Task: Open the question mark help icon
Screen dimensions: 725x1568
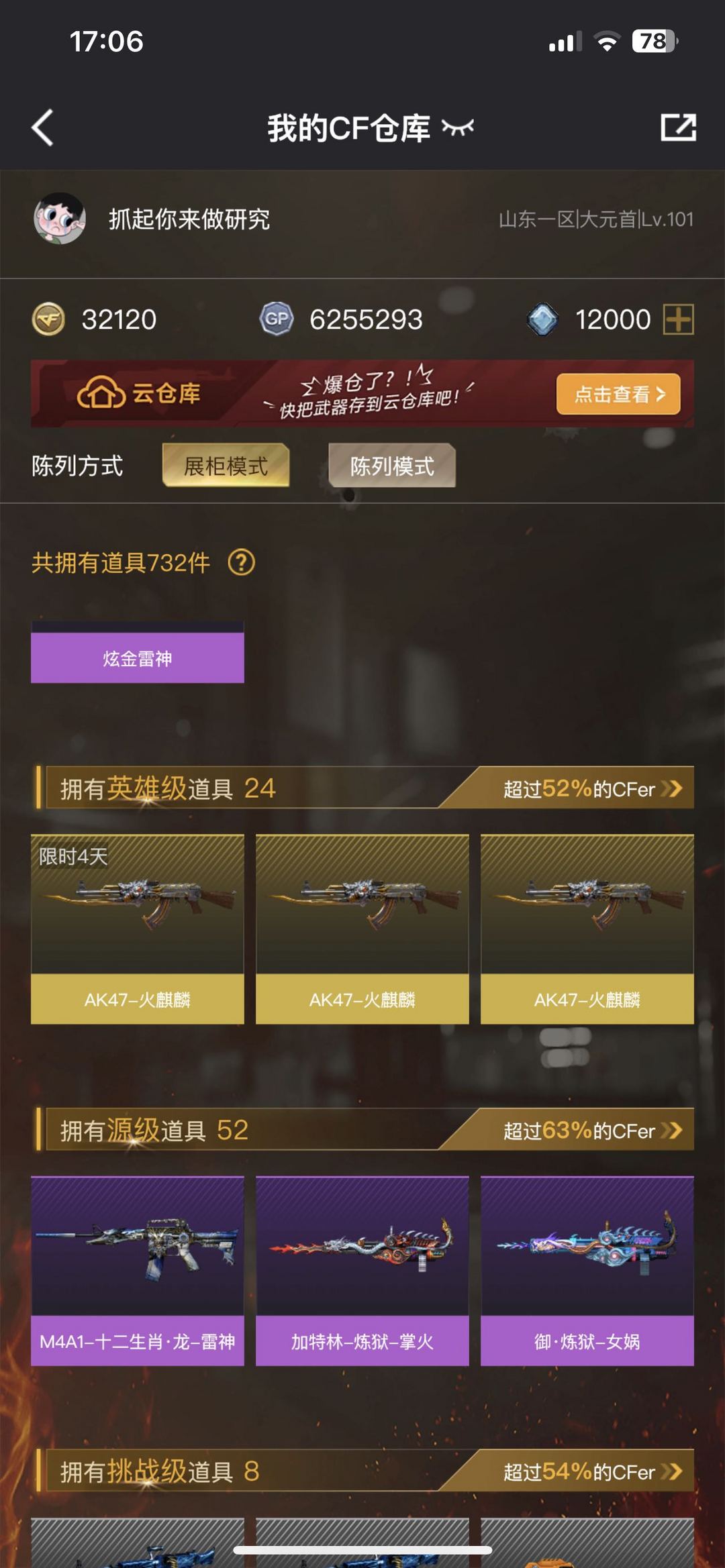Action: click(x=242, y=562)
